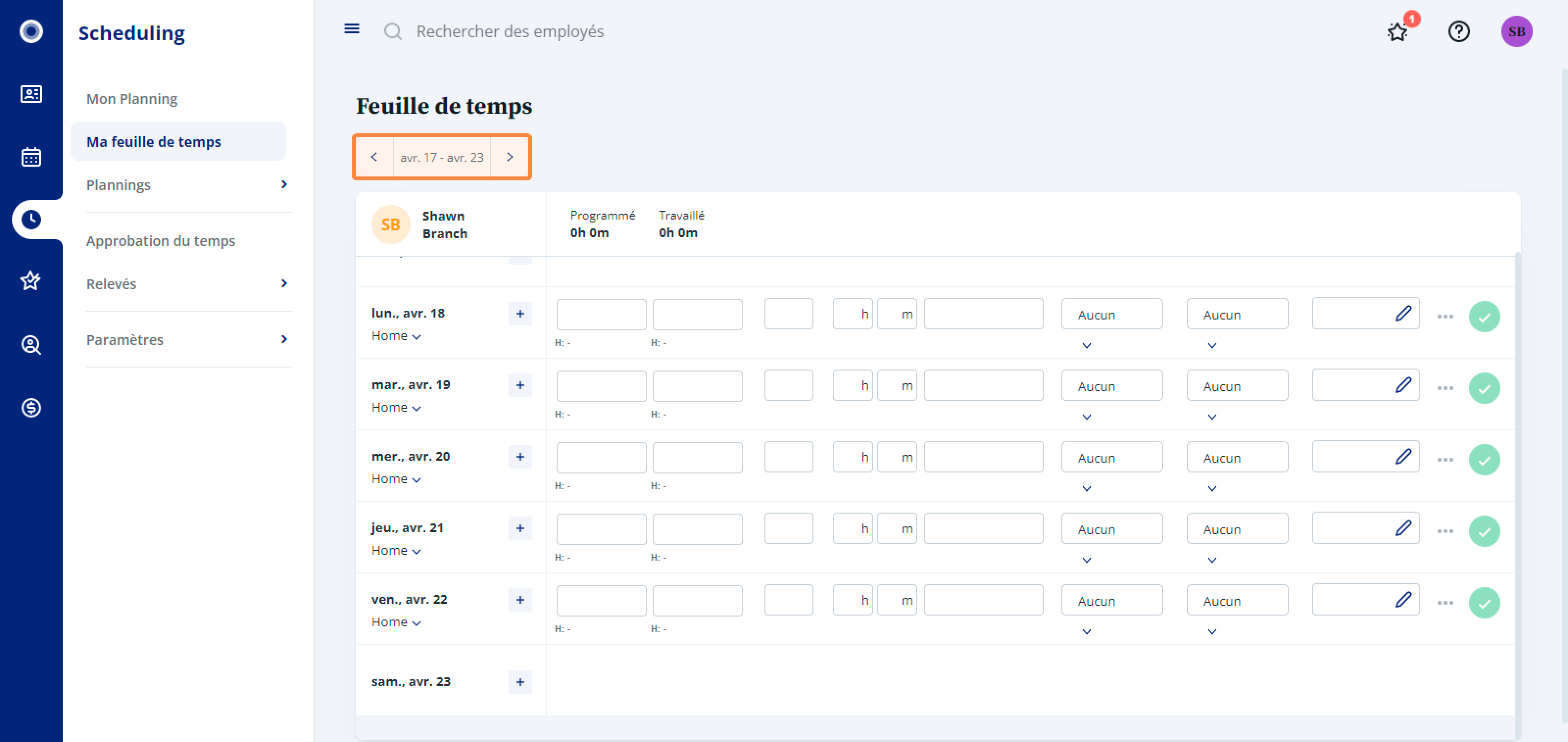Click pencil note icon on mar. row

point(1403,385)
